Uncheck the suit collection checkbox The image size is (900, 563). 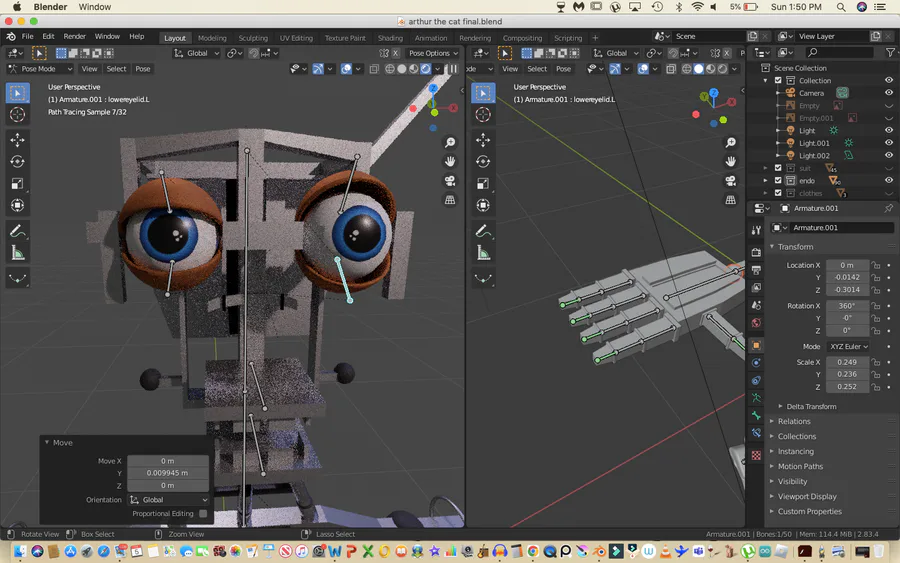pyautogui.click(x=778, y=168)
